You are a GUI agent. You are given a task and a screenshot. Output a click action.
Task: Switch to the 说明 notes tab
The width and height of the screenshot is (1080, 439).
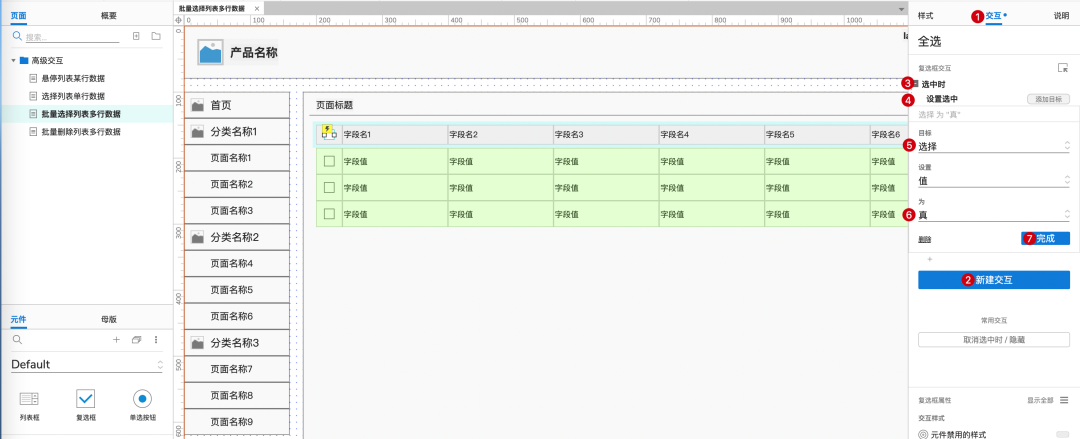point(1061,15)
